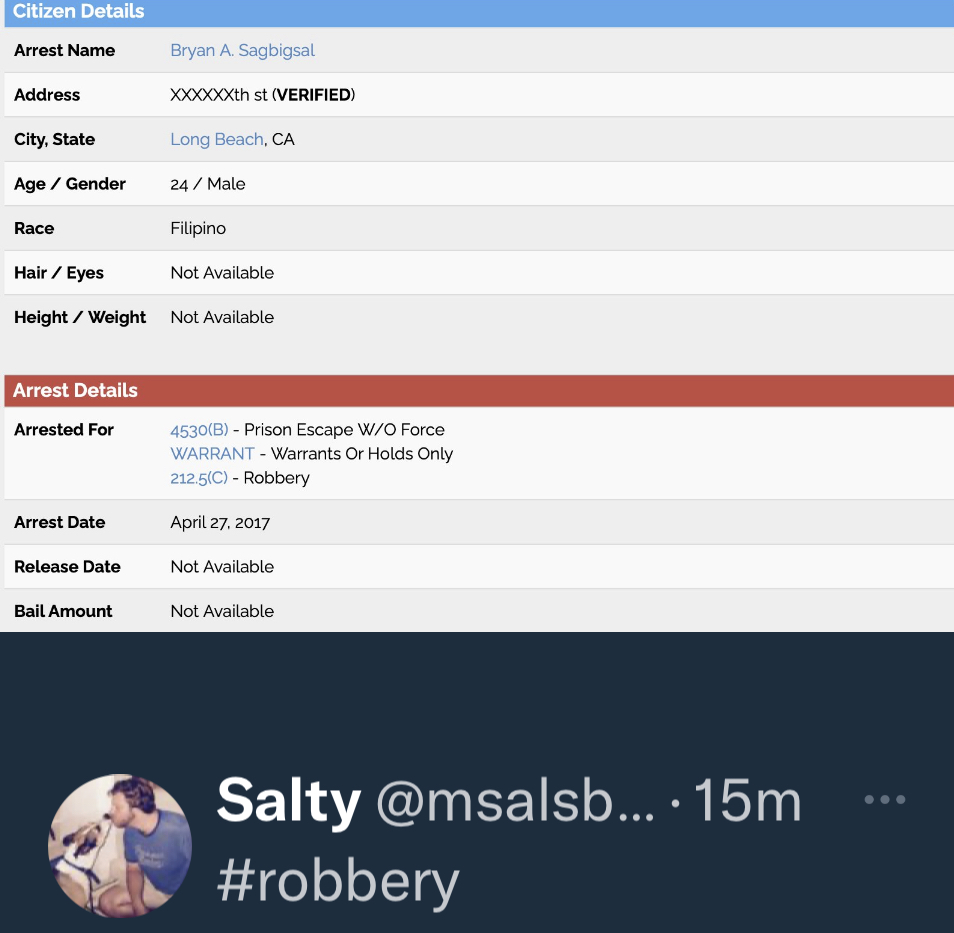
Task: Click the WARRANT charge link
Action: pyautogui.click(x=212, y=454)
